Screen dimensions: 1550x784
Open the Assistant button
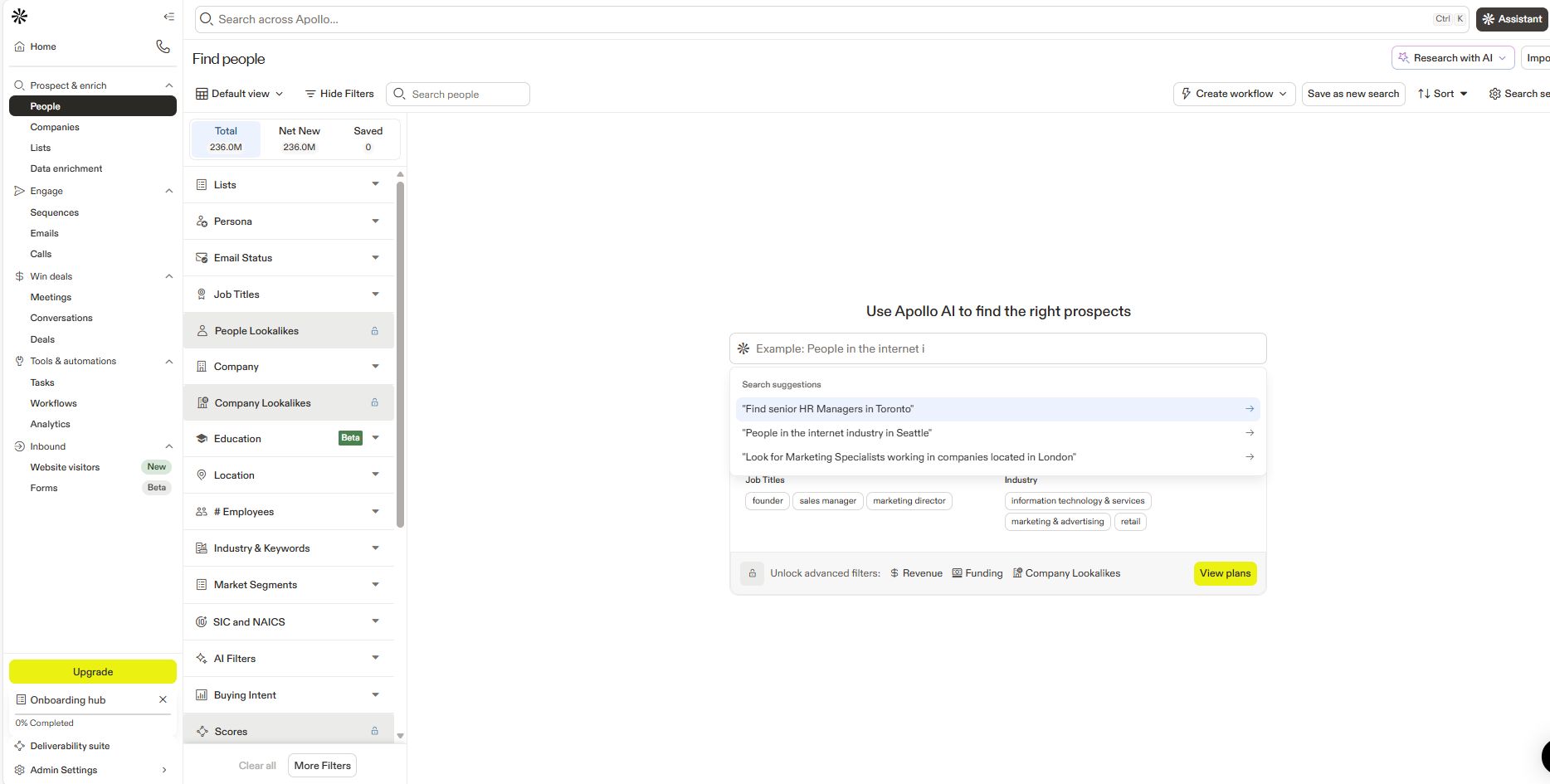coord(1512,19)
